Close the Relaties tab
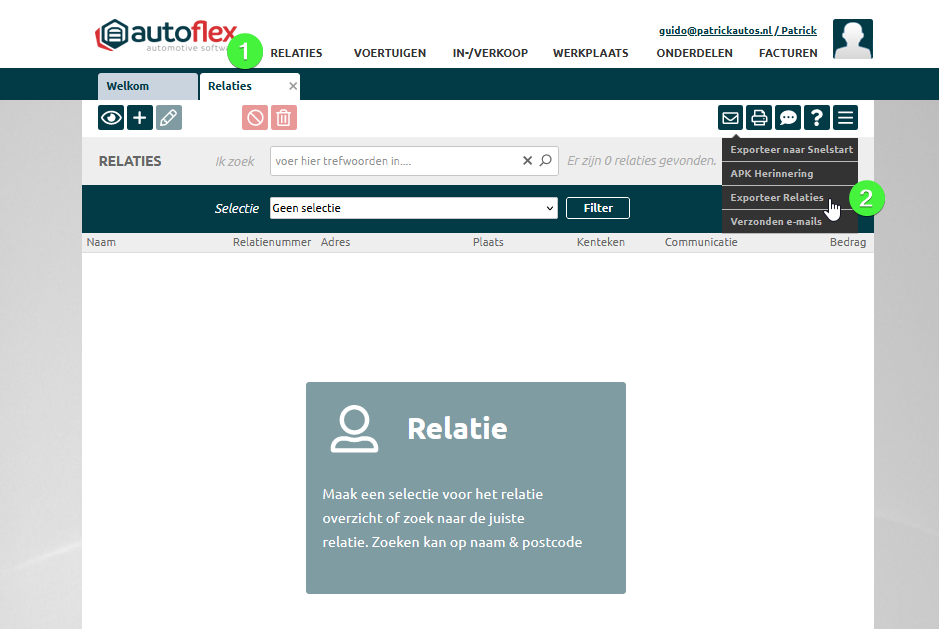The height and width of the screenshot is (629, 939). pos(293,86)
